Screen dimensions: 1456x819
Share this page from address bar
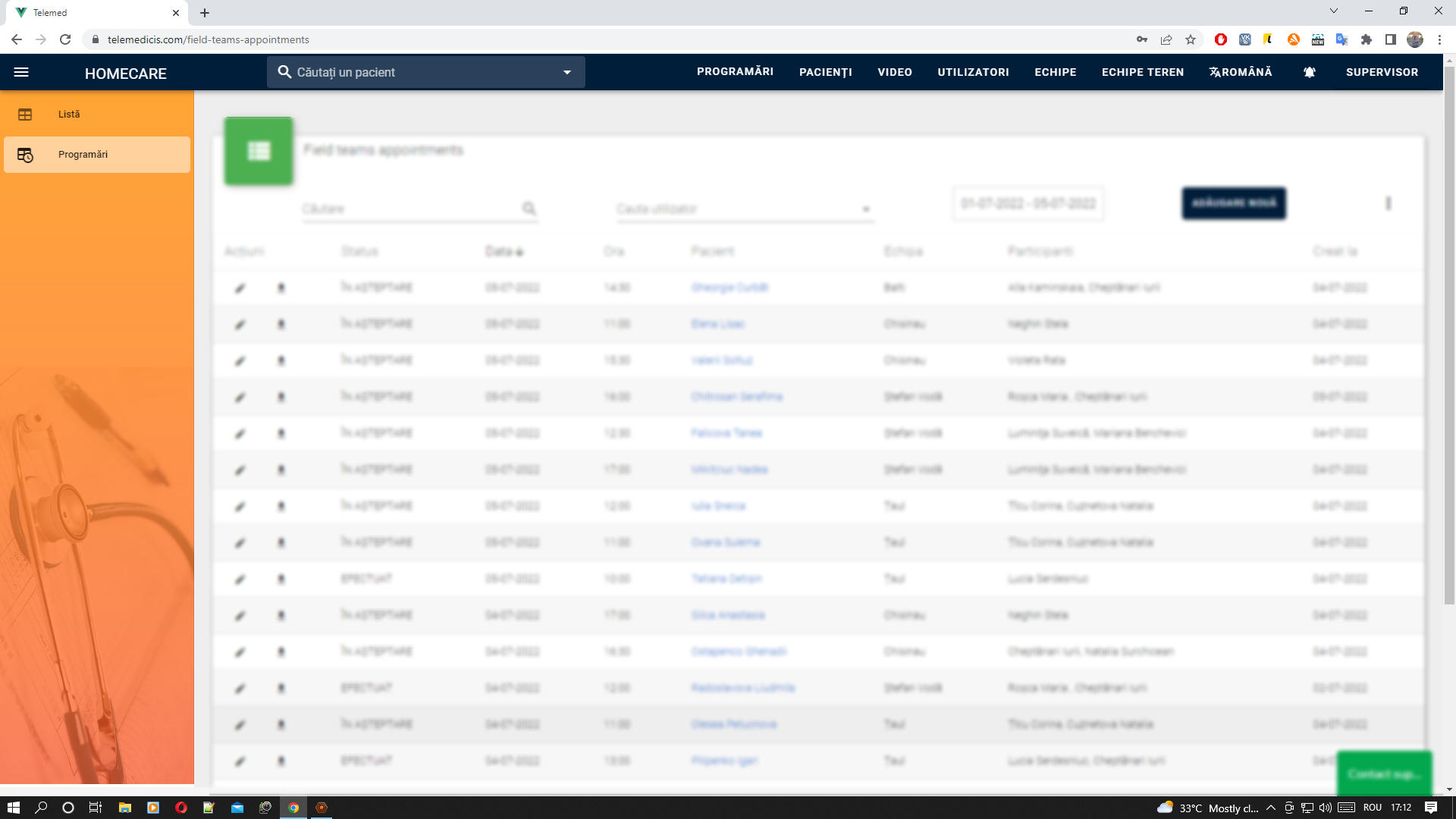1166,39
